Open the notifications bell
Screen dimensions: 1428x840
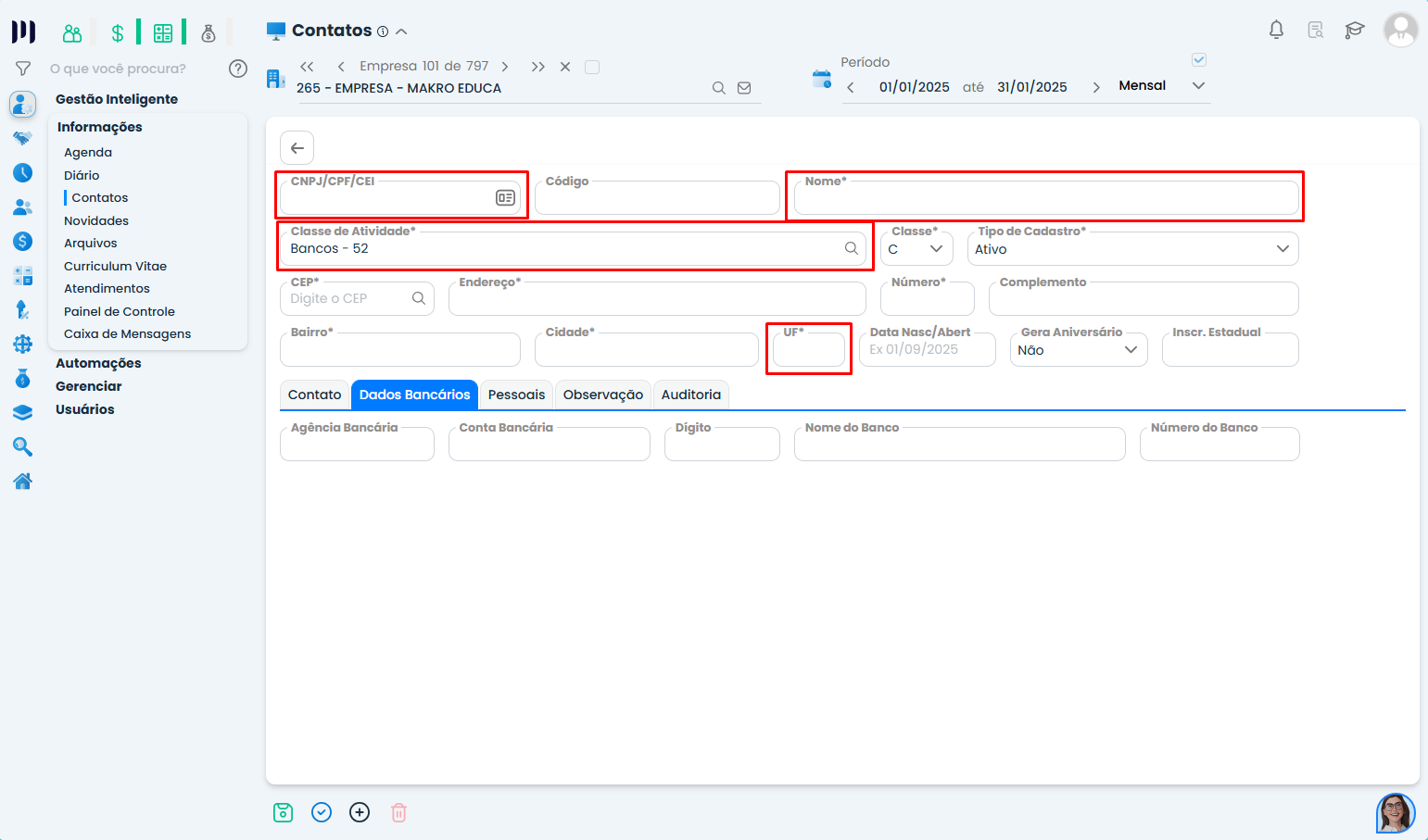coord(1276,30)
